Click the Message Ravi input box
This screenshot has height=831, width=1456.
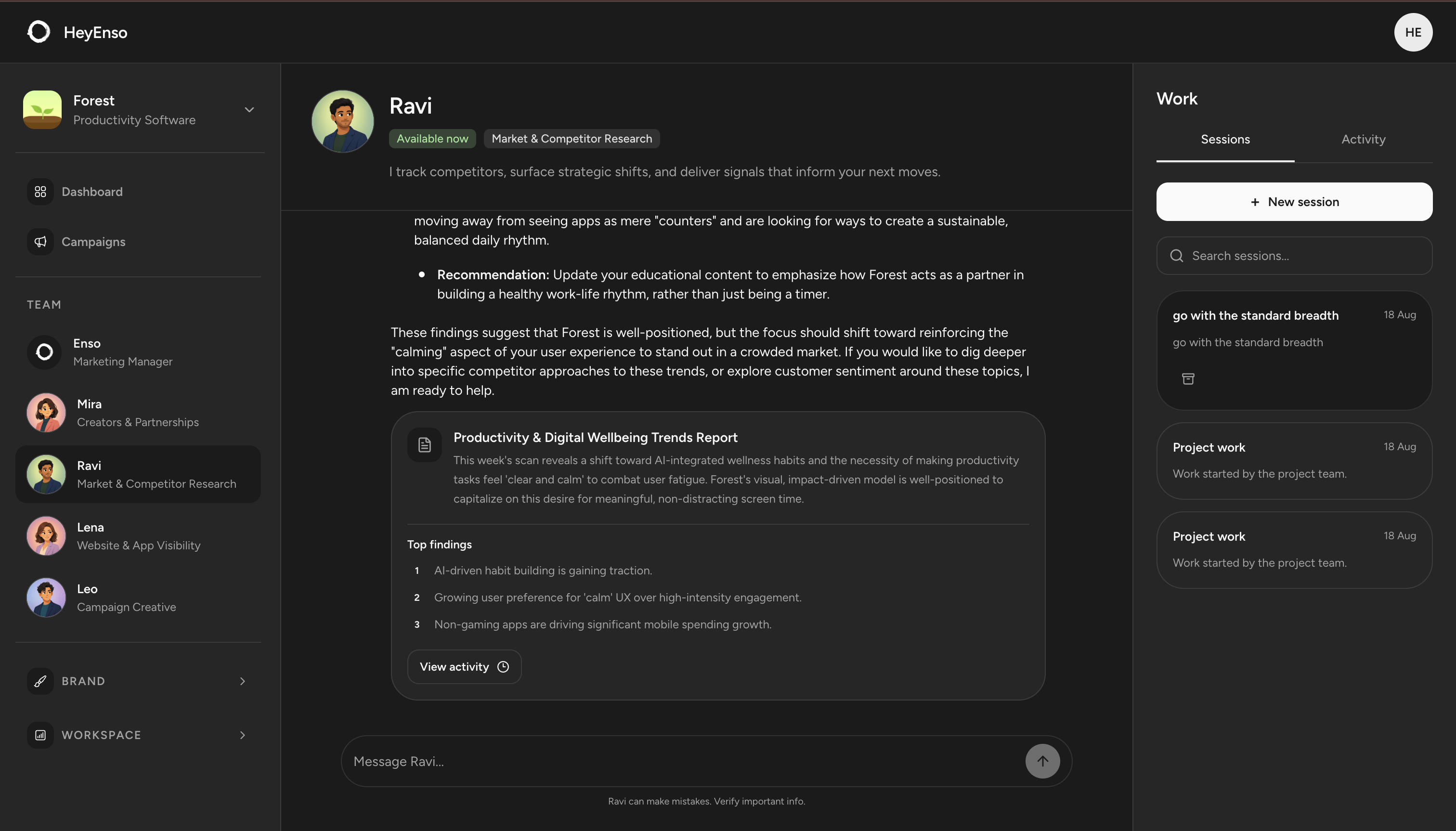[685, 761]
